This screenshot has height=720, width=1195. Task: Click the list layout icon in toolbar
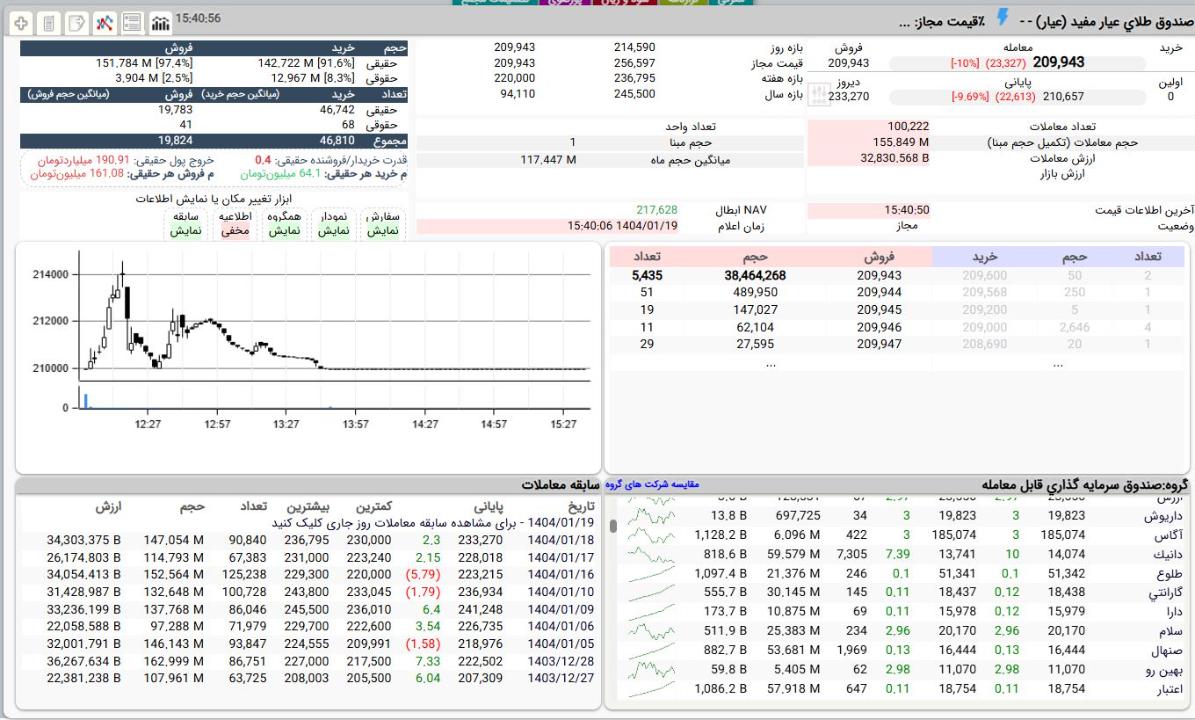click(132, 21)
